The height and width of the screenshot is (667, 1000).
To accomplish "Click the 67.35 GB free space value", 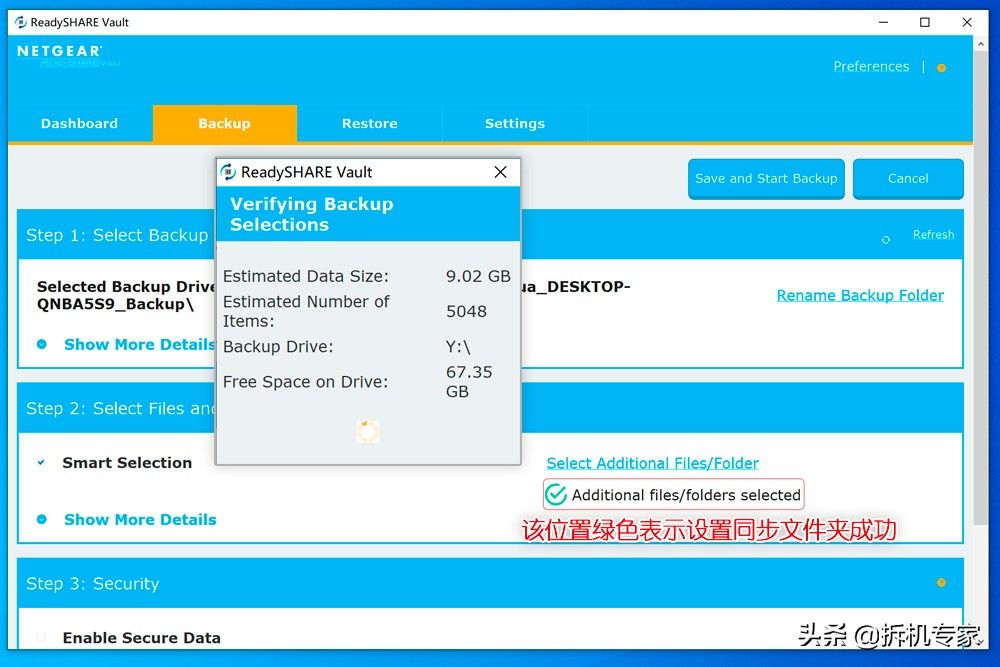I will click(469, 381).
